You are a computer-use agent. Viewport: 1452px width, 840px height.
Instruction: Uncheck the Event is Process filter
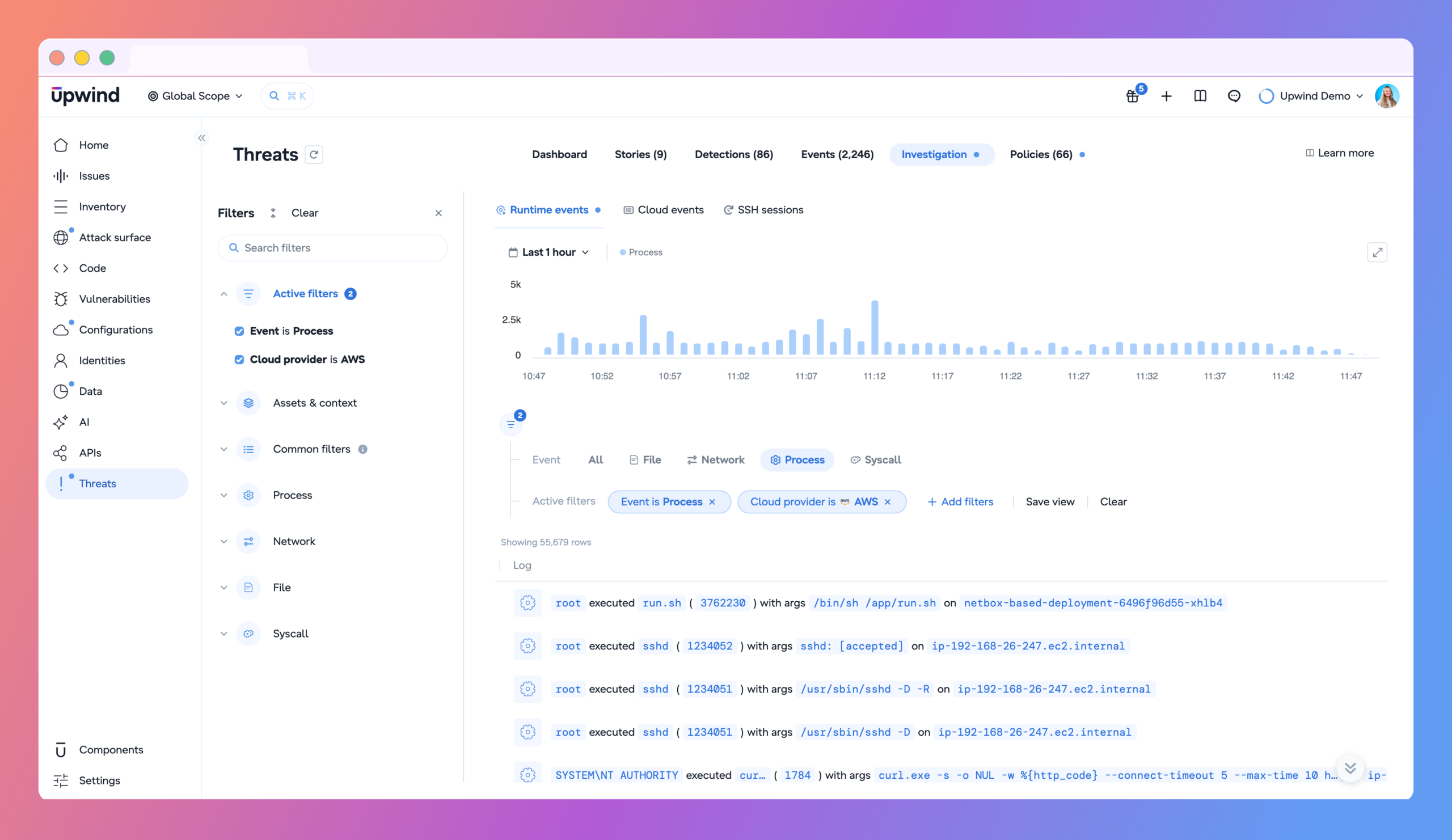[239, 331]
